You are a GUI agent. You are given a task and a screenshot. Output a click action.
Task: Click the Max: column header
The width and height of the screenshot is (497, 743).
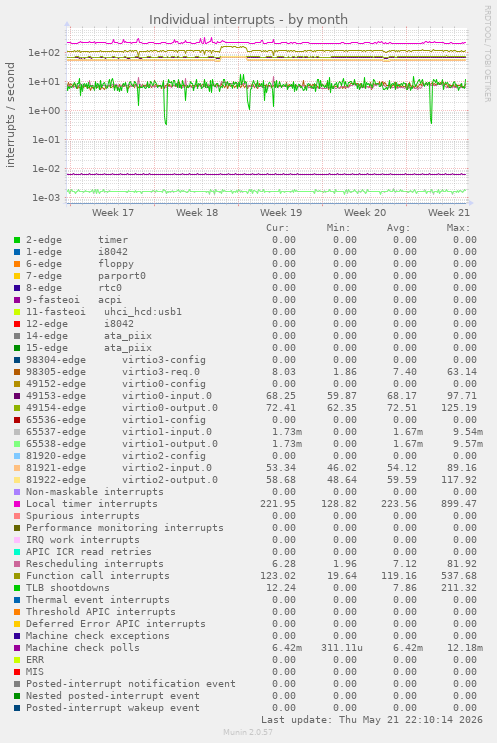pyautogui.click(x=458, y=228)
